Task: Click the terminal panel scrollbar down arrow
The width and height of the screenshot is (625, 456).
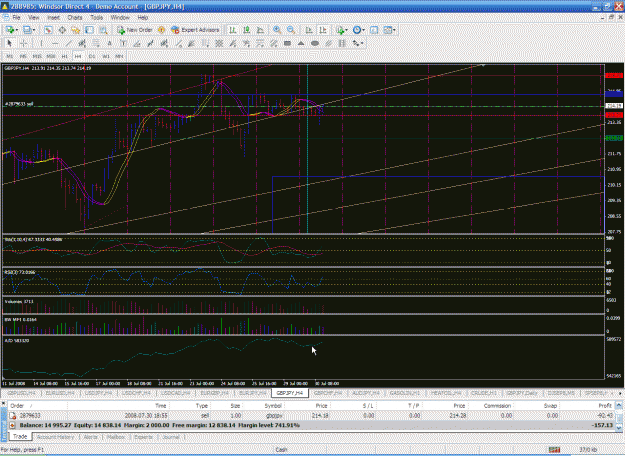Action: pos(619,427)
